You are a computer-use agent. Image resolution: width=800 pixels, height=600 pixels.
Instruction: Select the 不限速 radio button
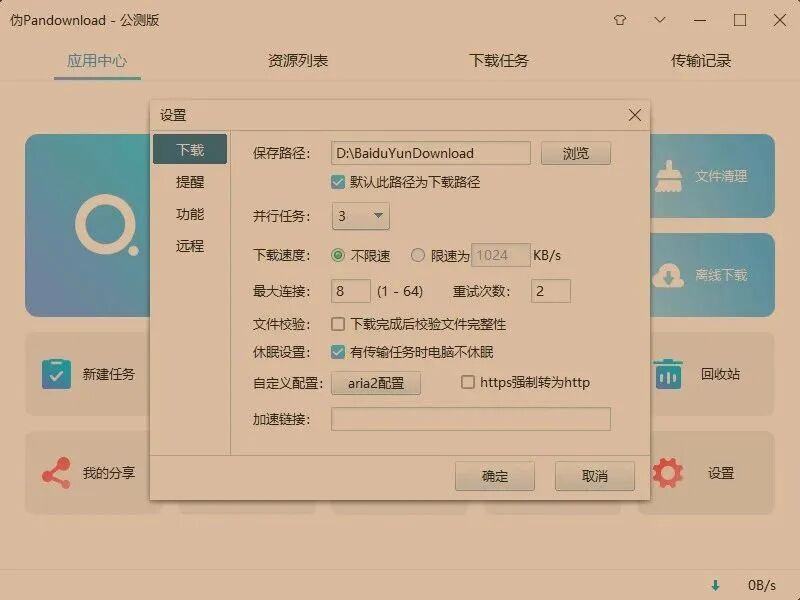click(x=338, y=255)
